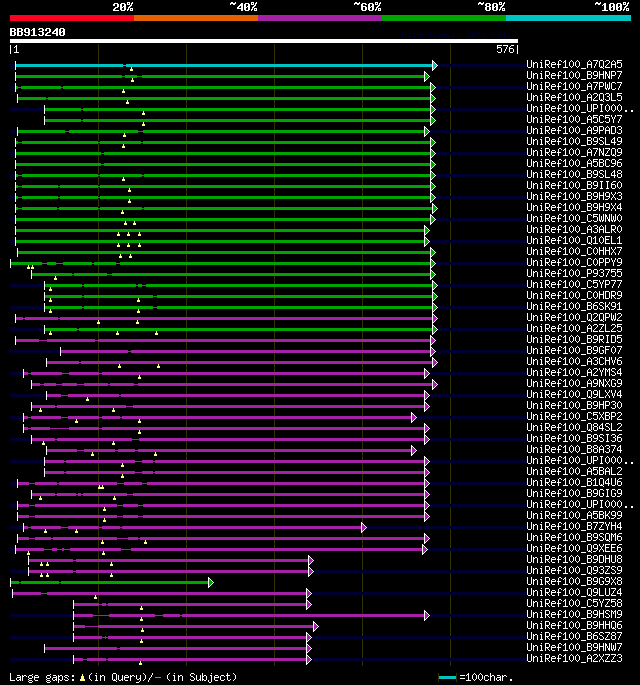Click the orange ~40% identity legend segment
Viewport: 640px width, 685px height.
coord(196,18)
